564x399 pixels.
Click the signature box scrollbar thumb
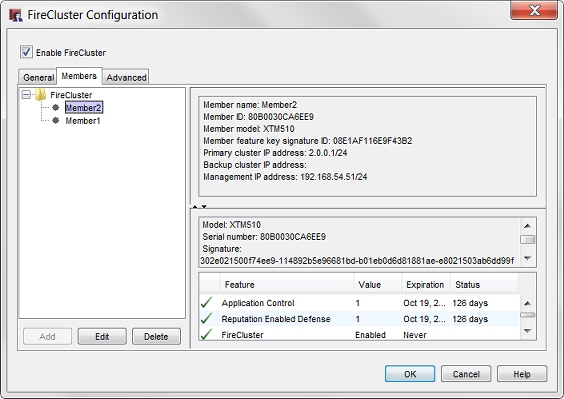pyautogui.click(x=527, y=239)
